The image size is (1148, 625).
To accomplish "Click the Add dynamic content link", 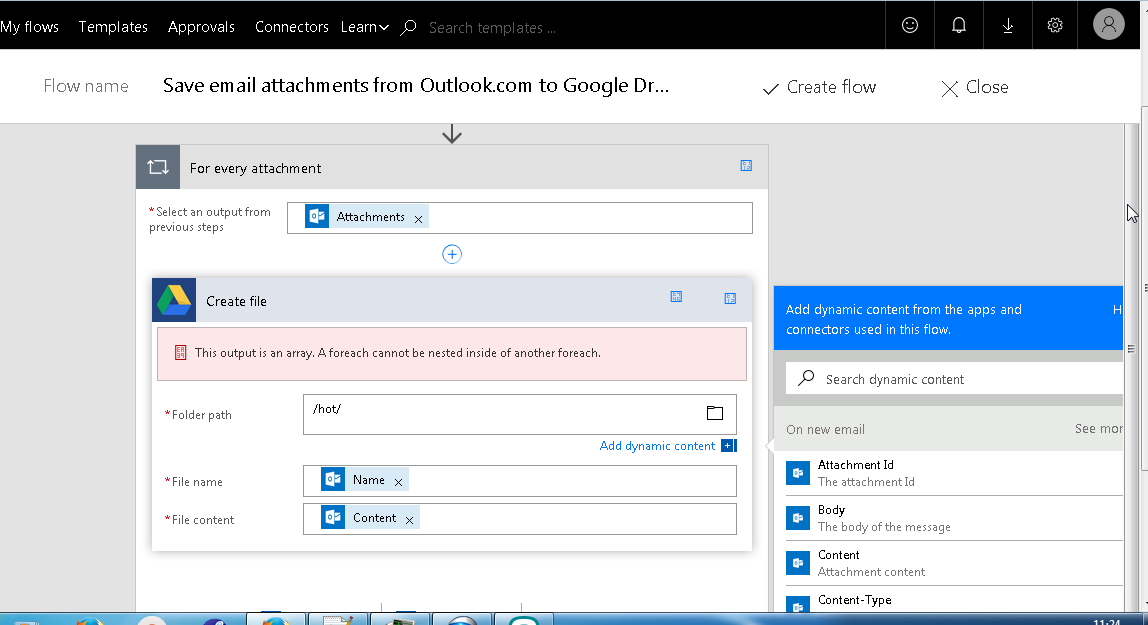I will click(x=657, y=446).
